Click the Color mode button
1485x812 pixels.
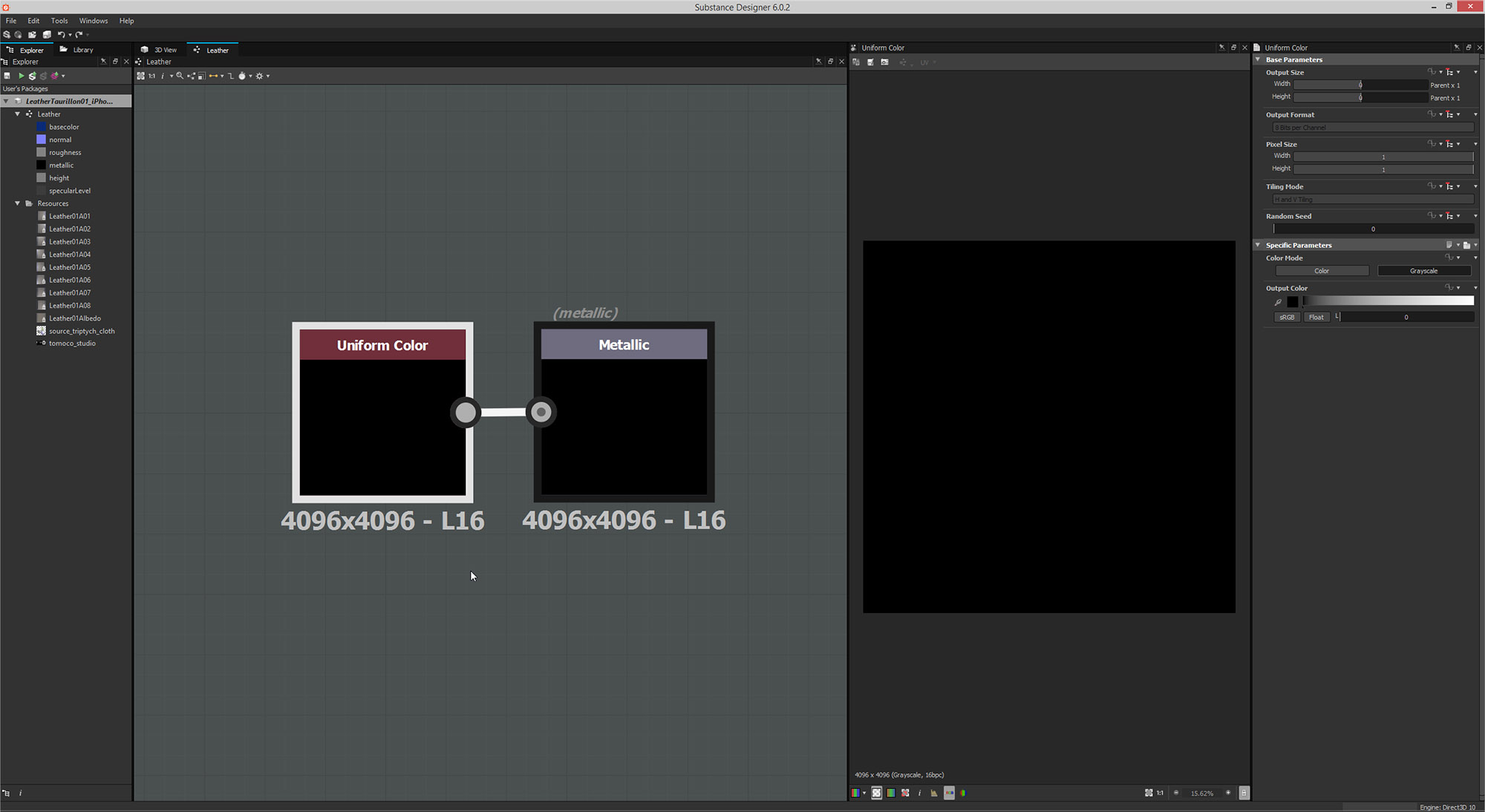click(x=1322, y=270)
